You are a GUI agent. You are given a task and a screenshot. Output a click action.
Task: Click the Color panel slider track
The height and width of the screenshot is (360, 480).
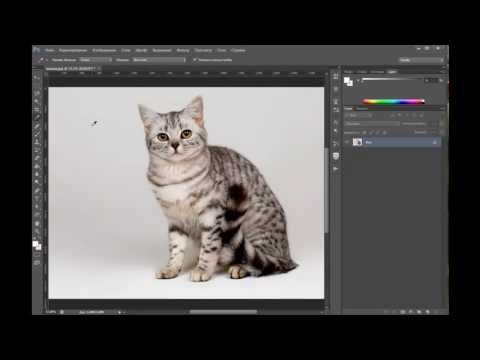tap(393, 79)
